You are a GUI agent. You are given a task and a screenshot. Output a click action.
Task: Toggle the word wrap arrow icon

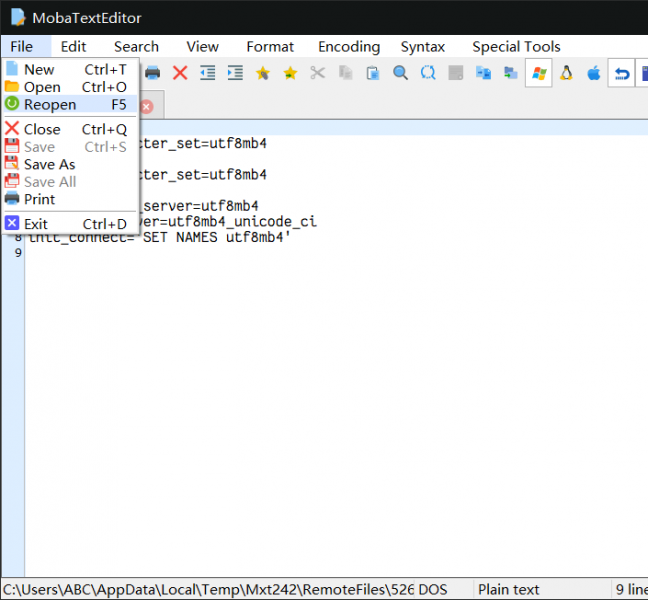tap(622, 73)
